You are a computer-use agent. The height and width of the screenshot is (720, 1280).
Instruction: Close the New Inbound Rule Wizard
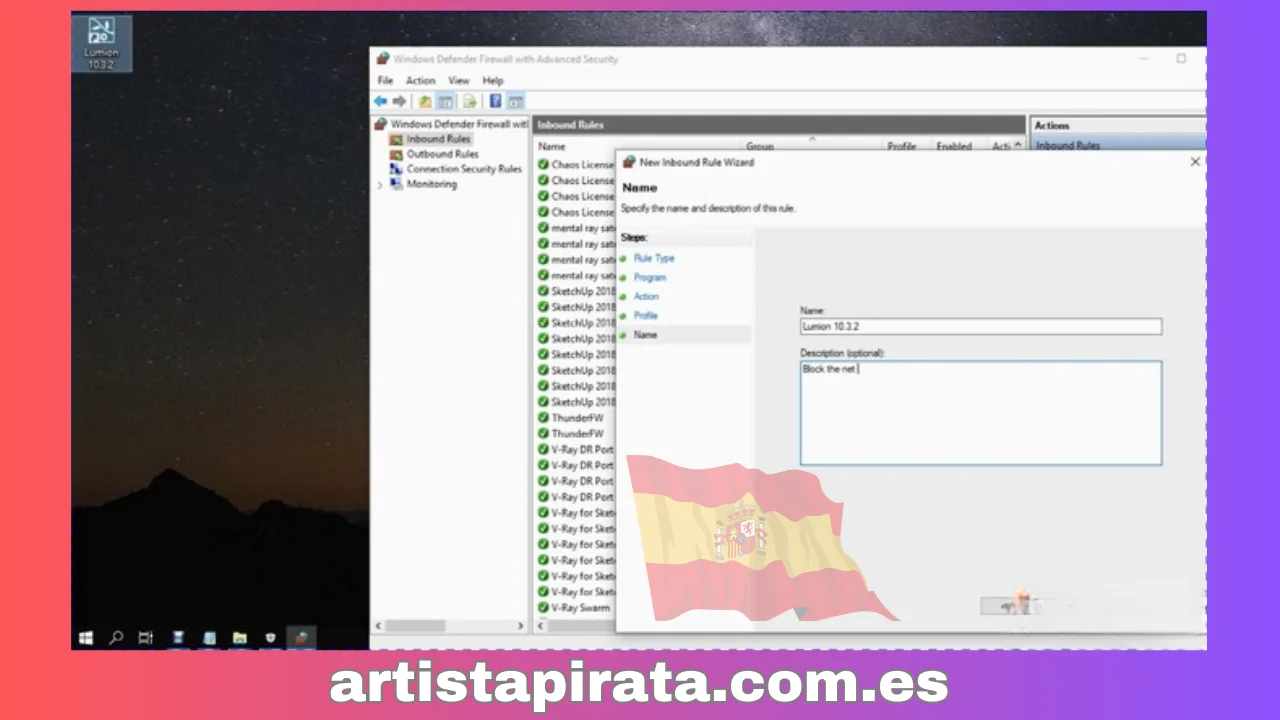click(x=1195, y=161)
